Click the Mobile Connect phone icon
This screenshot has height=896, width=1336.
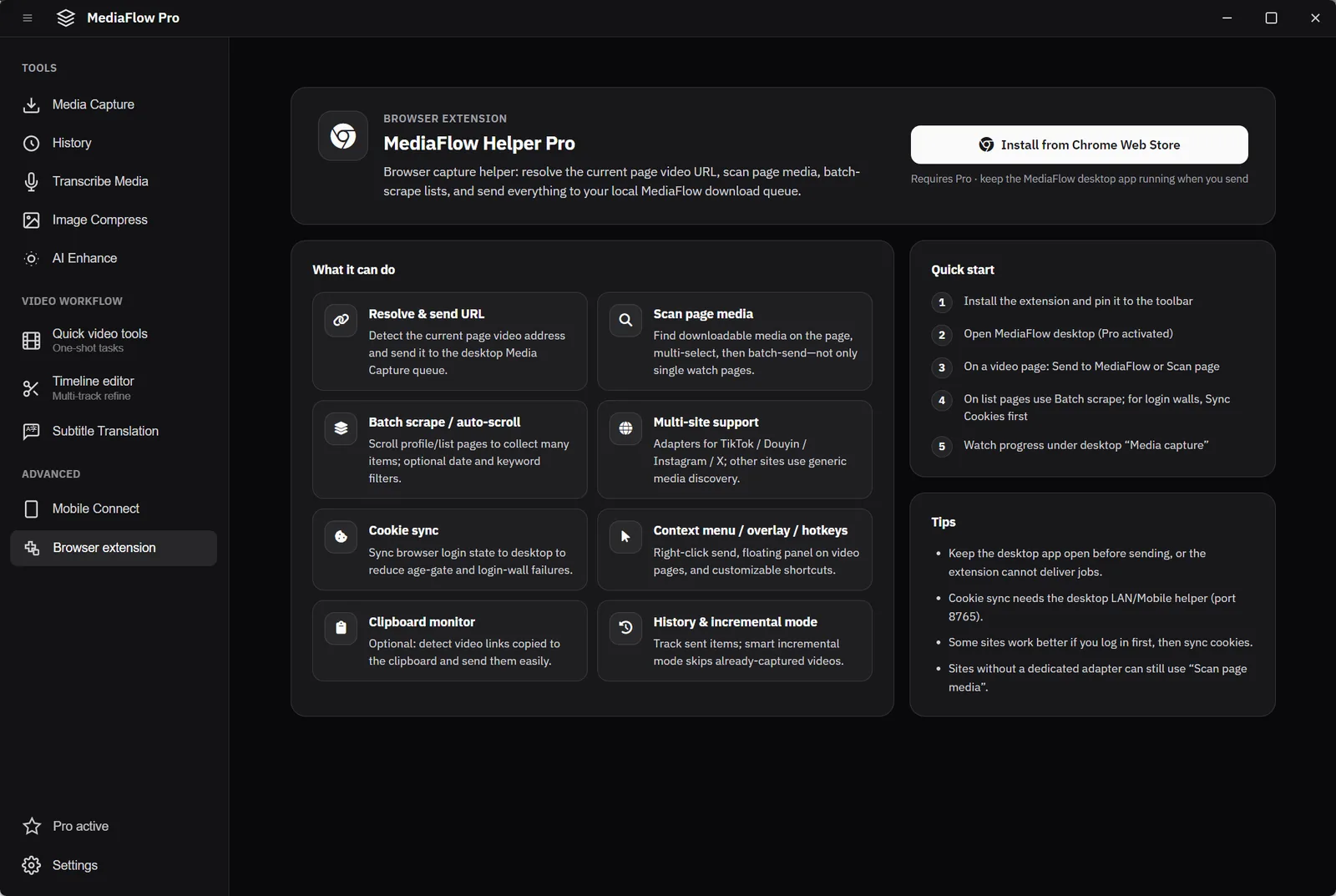32,509
